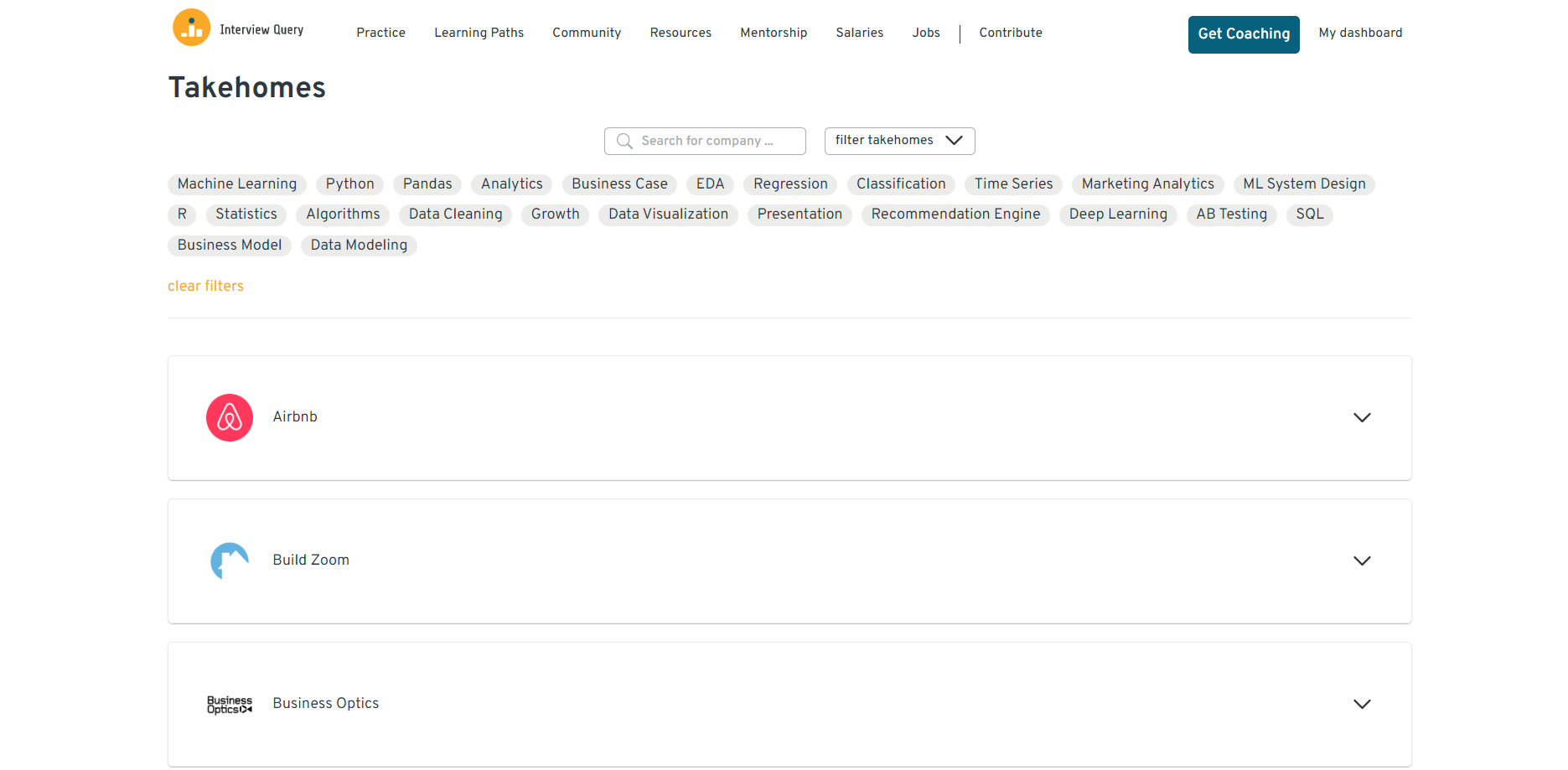
Task: Open the Learning Paths menu
Action: click(479, 33)
